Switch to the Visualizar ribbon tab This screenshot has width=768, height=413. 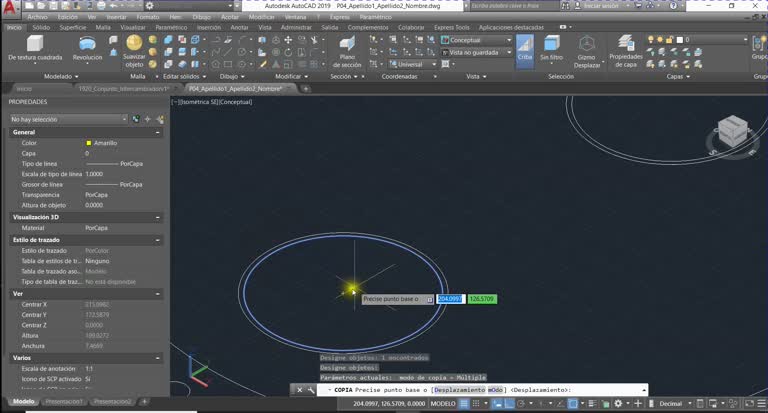tap(133, 27)
